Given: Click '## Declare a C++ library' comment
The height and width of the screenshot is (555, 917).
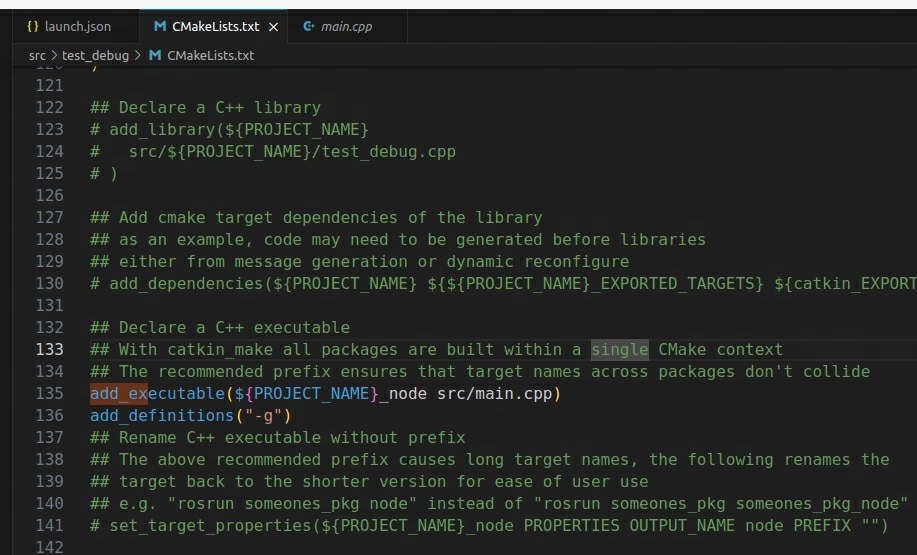Looking at the screenshot, I should tap(205, 108).
